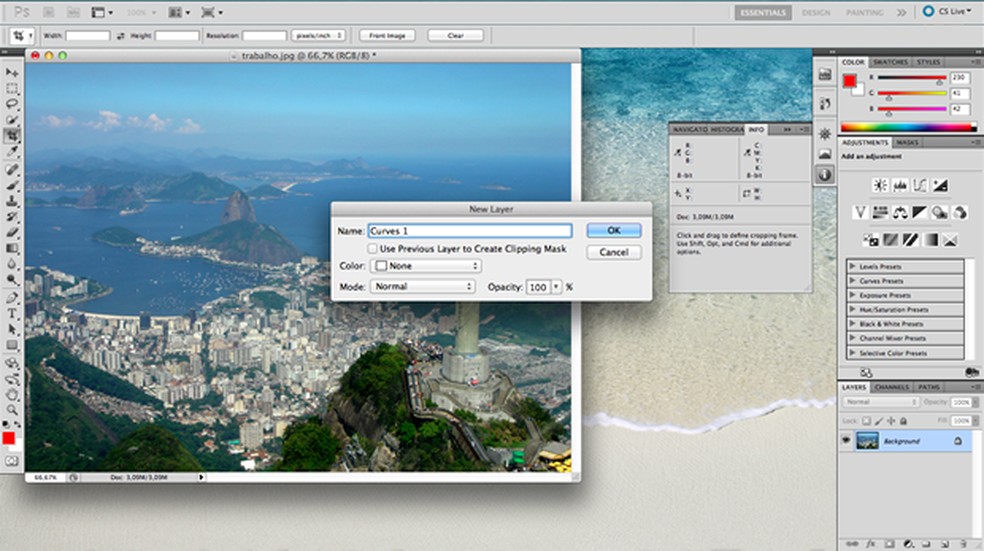This screenshot has width=984, height=551.
Task: Switch to the Channels tab
Action: coord(890,387)
